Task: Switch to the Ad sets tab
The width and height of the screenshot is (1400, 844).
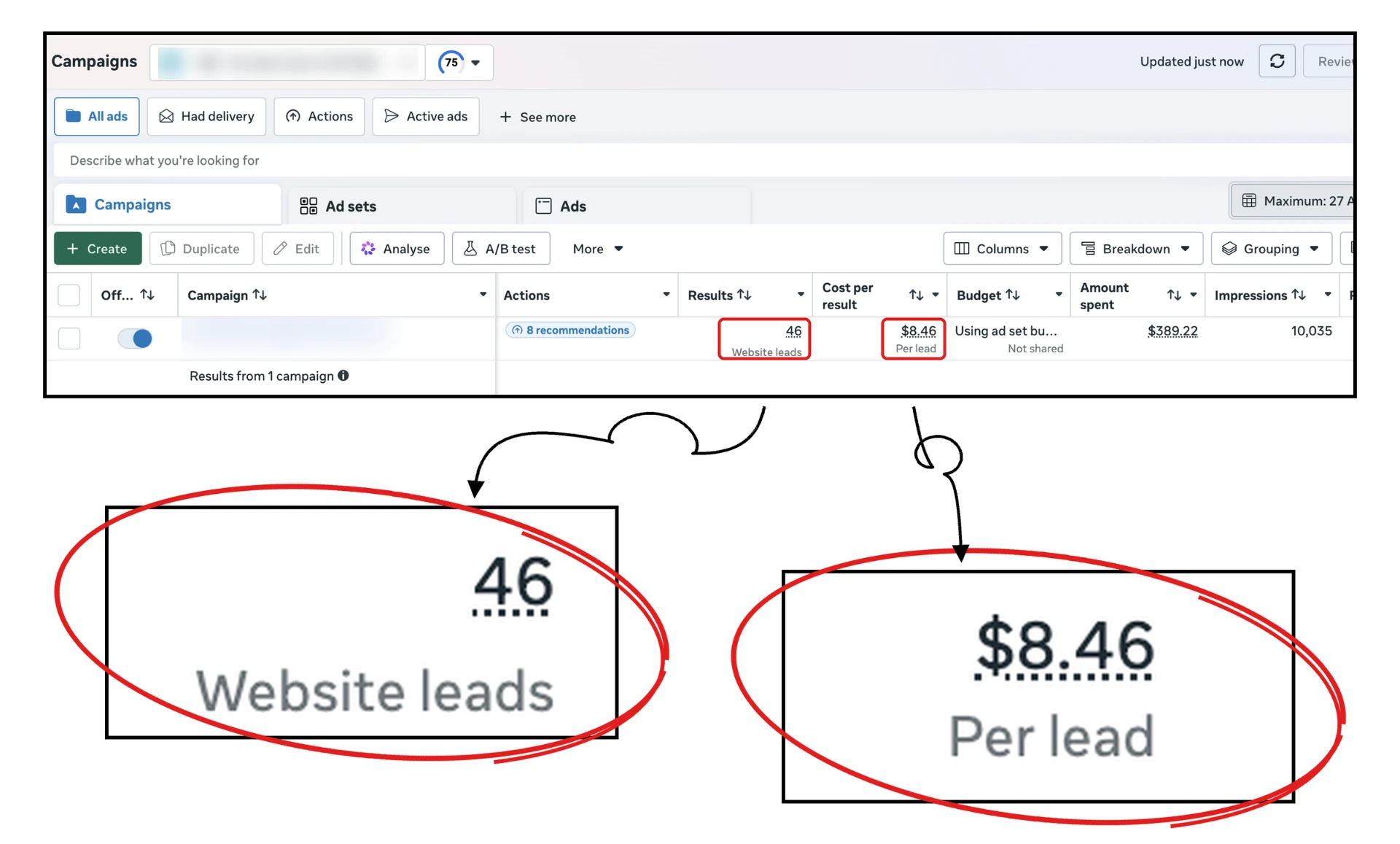Action: pyautogui.click(x=402, y=206)
